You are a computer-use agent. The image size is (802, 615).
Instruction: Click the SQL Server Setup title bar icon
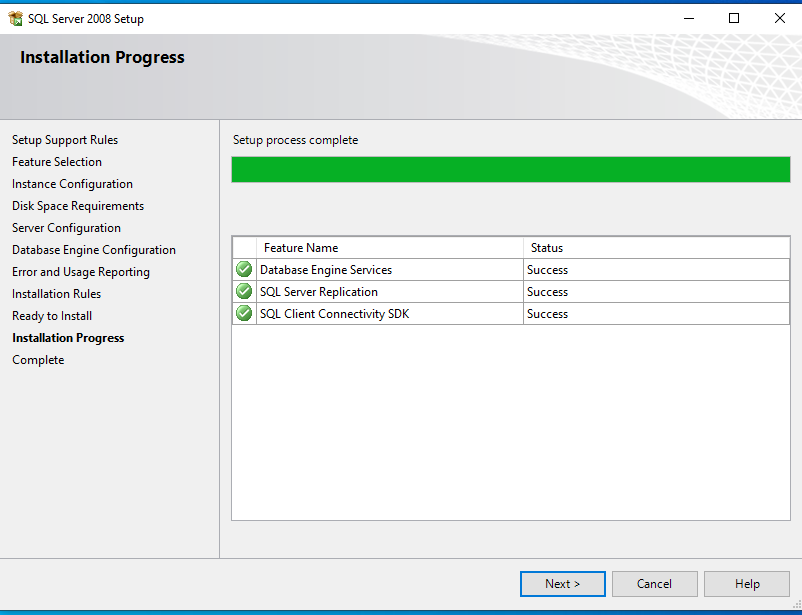coord(16,19)
